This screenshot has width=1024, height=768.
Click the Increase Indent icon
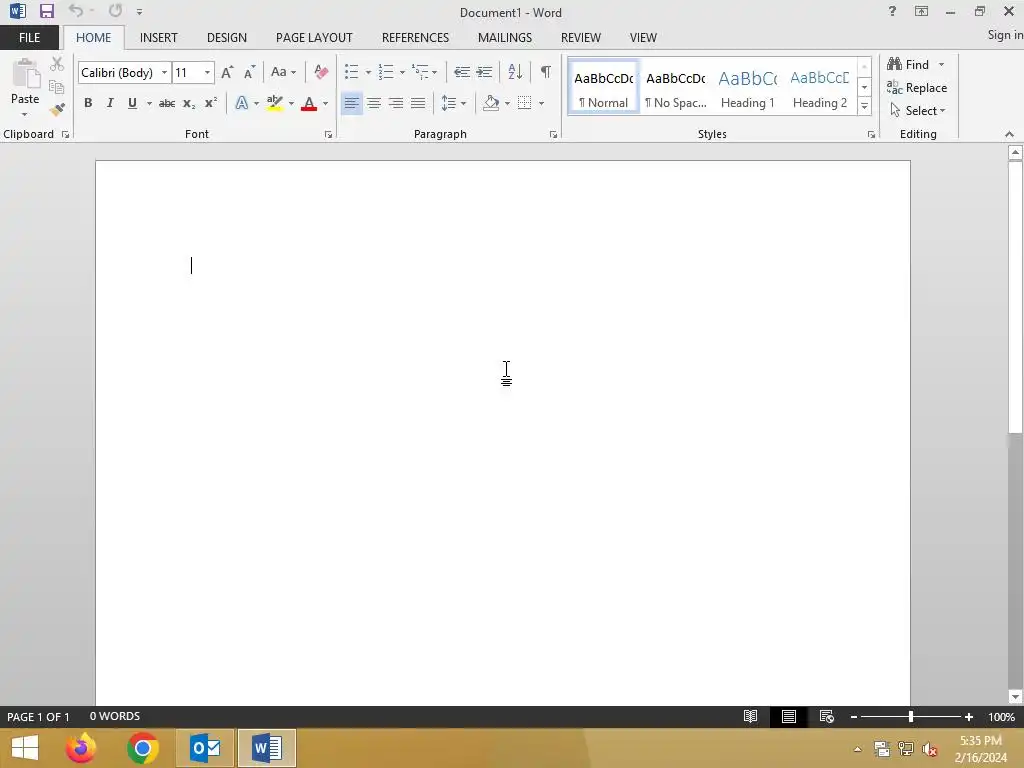tap(484, 72)
